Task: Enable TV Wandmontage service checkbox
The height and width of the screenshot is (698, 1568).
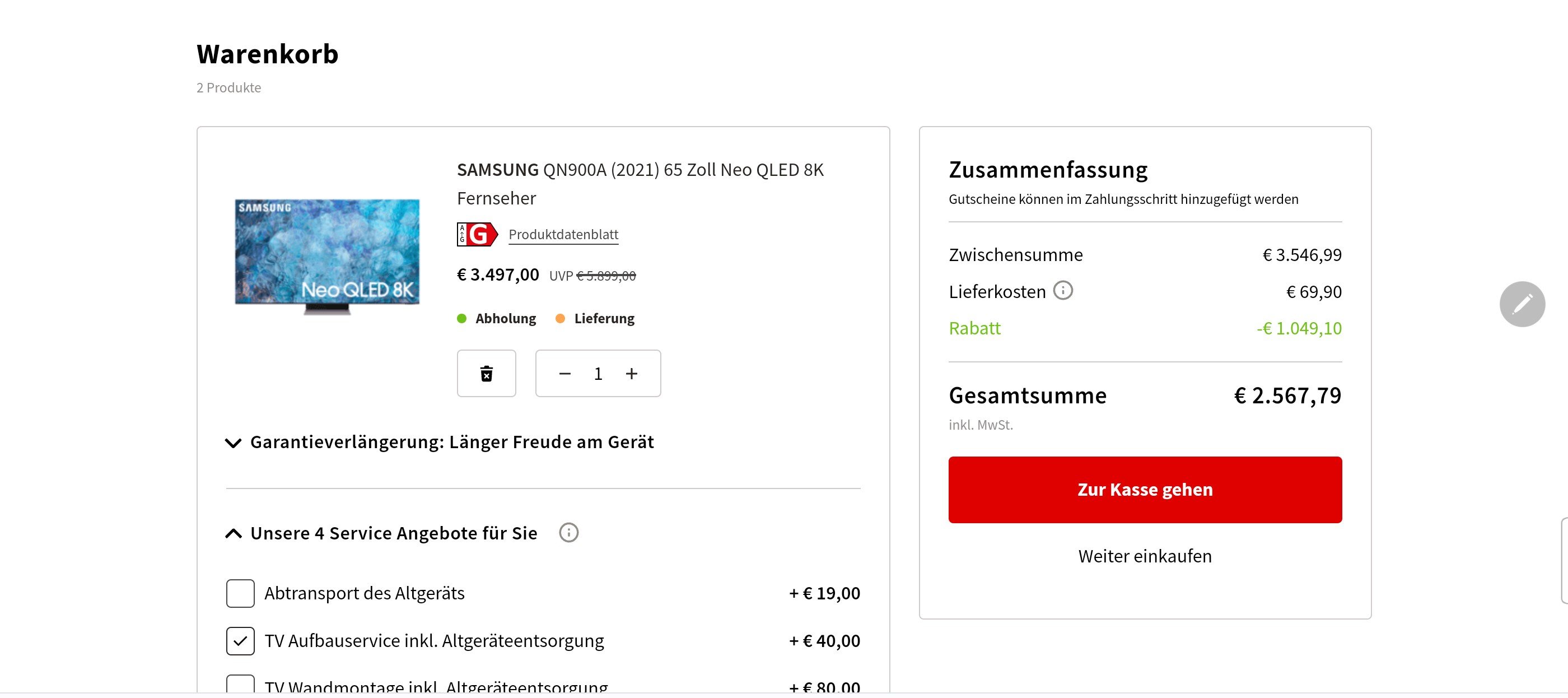Action: click(240, 685)
